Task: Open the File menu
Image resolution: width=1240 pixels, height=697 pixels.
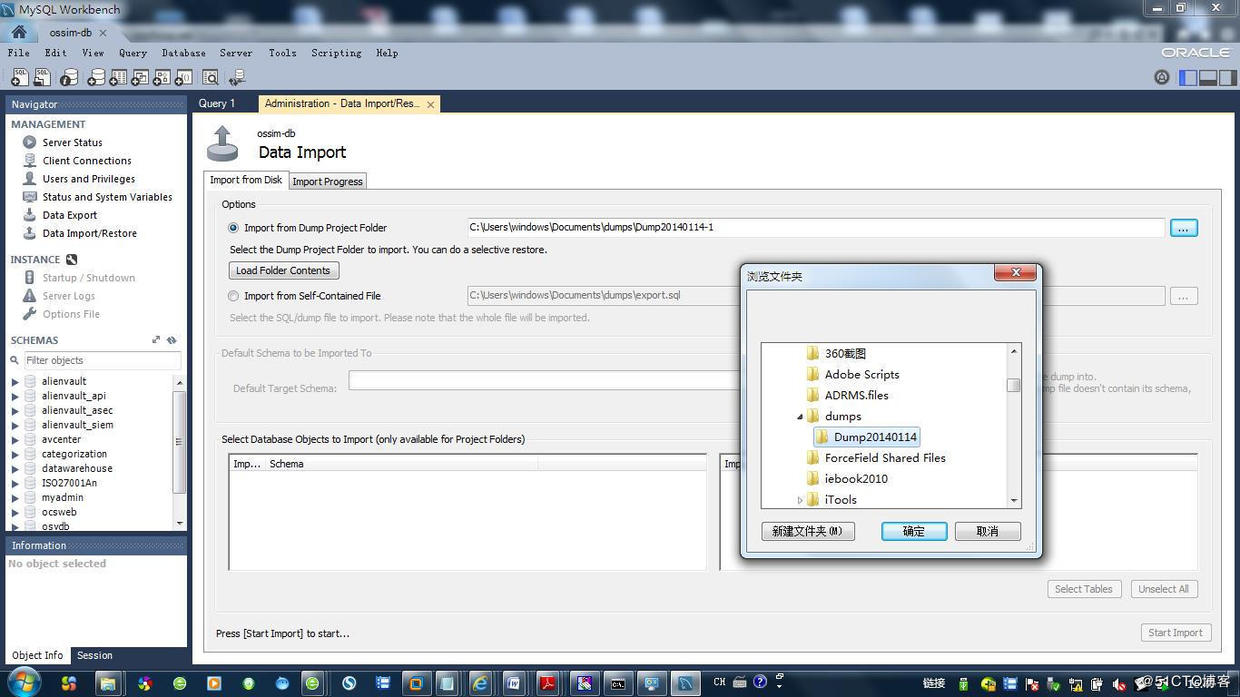Action: (19, 53)
